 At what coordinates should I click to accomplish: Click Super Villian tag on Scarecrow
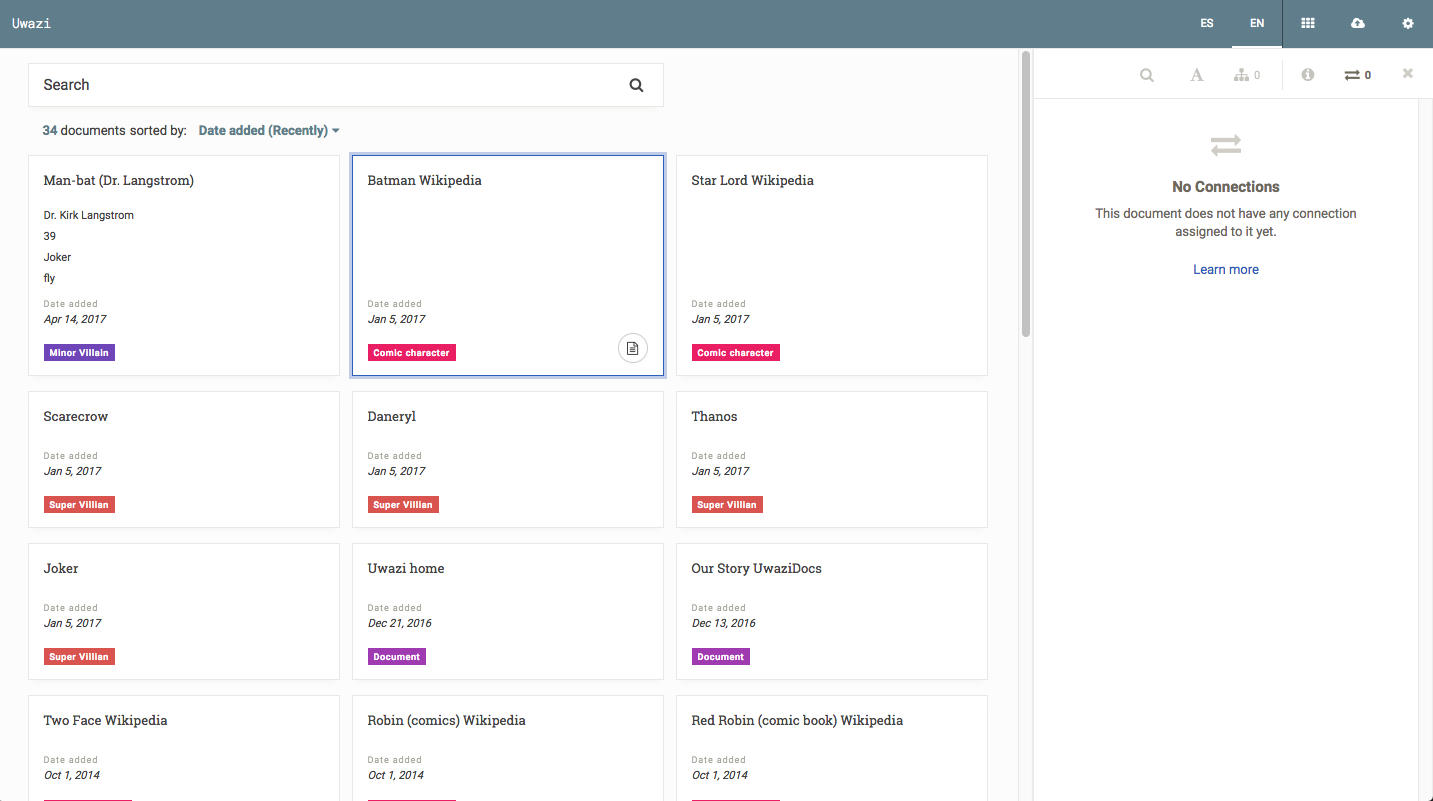(x=79, y=505)
